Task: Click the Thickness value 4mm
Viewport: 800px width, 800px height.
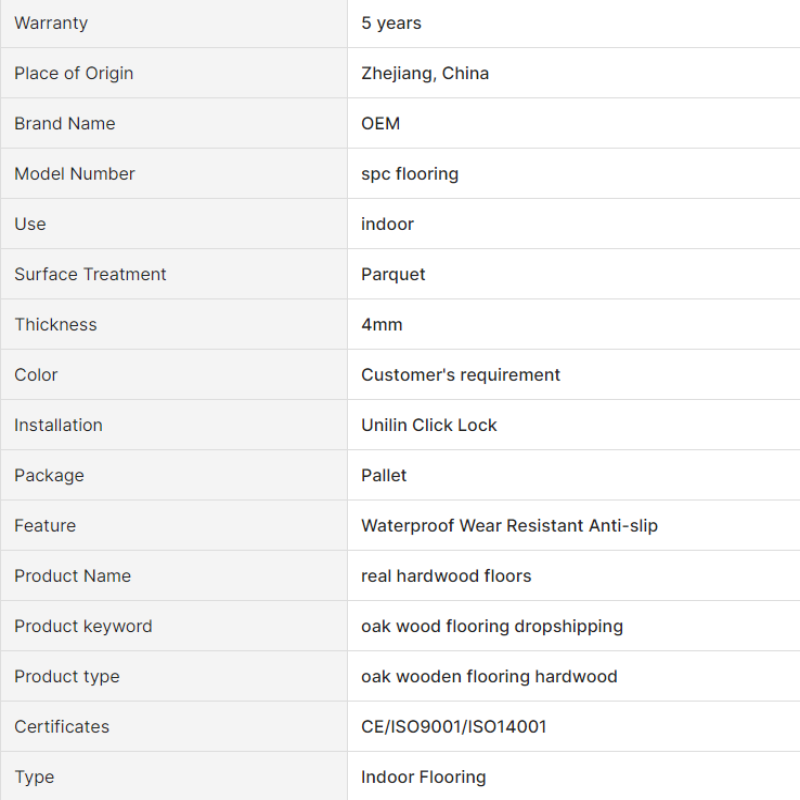Action: tap(382, 324)
